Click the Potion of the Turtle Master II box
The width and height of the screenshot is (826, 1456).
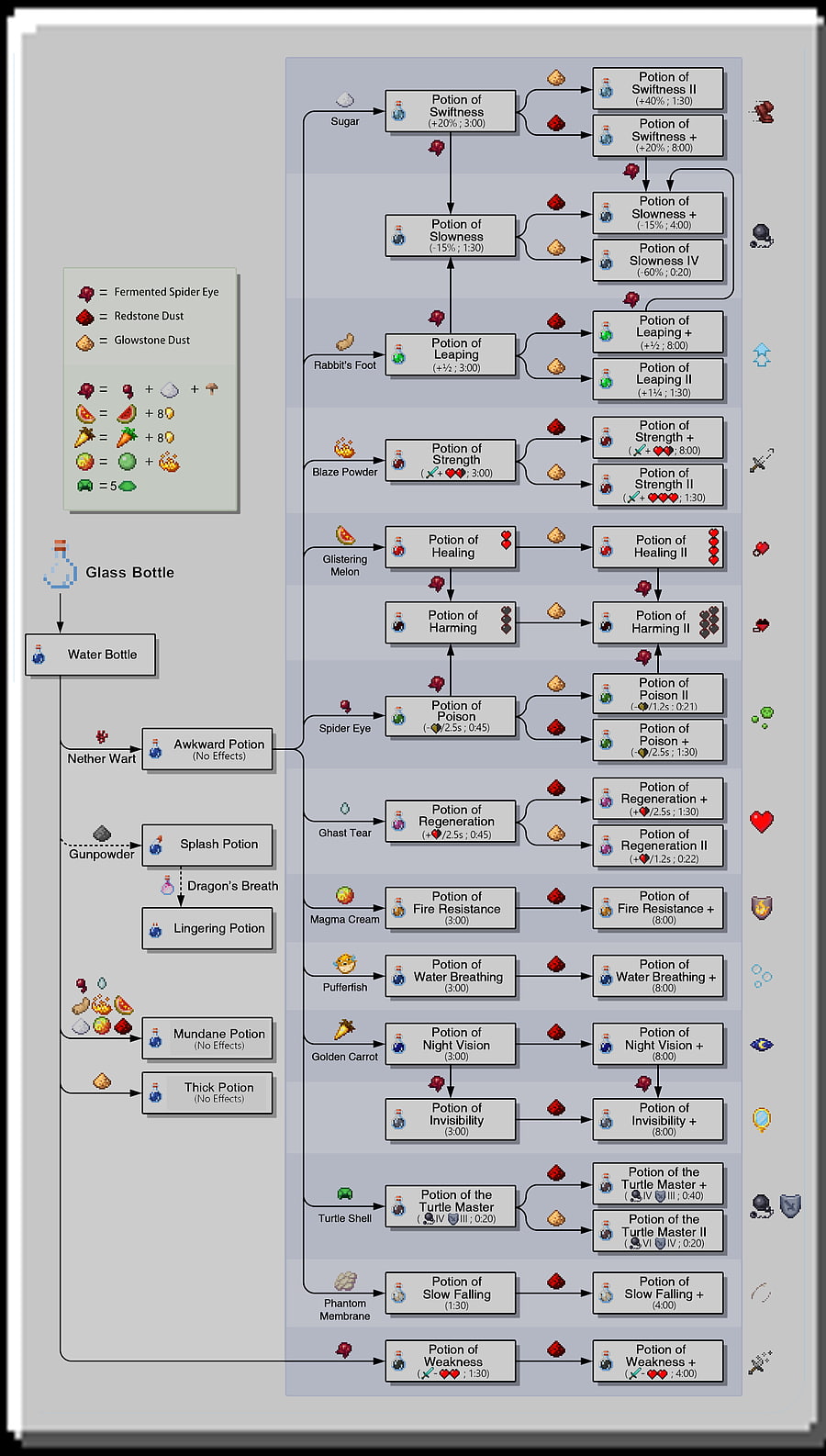click(658, 1231)
